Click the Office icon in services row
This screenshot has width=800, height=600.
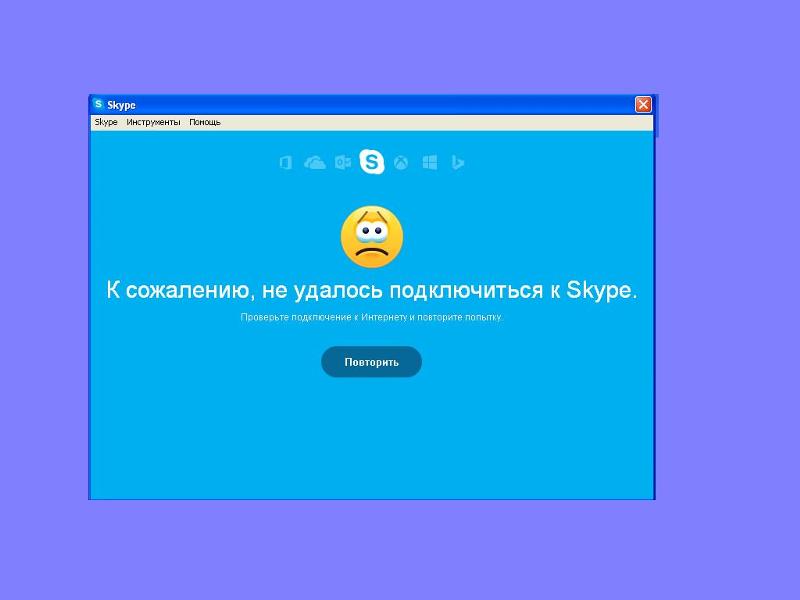click(286, 162)
